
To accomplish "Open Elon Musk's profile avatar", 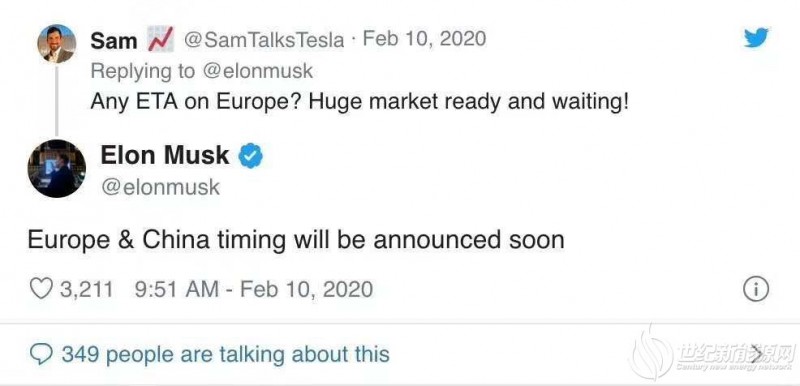I will tap(57, 168).
